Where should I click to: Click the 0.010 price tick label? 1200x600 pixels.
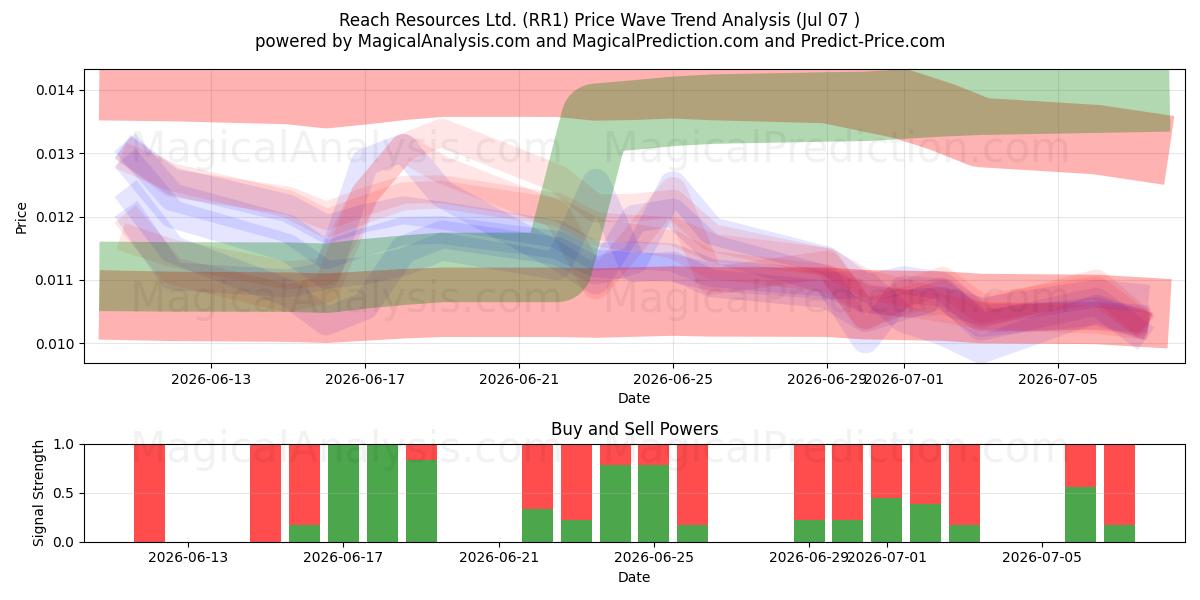[x=56, y=344]
